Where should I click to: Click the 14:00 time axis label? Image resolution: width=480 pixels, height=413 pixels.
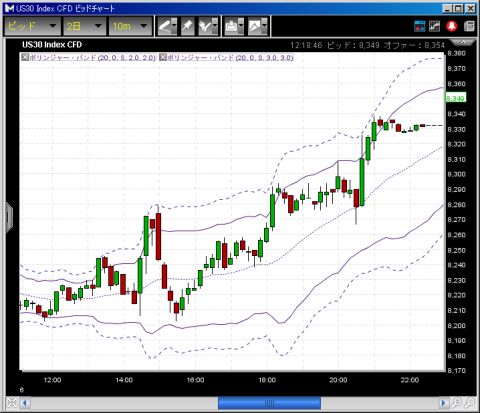[x=124, y=380]
